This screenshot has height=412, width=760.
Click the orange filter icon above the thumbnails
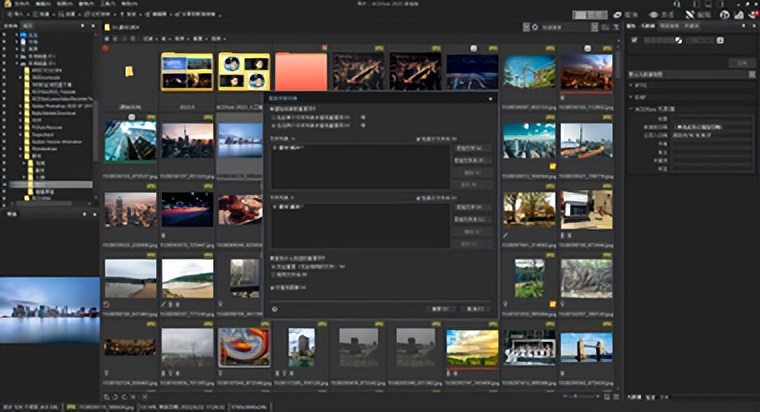106,47
